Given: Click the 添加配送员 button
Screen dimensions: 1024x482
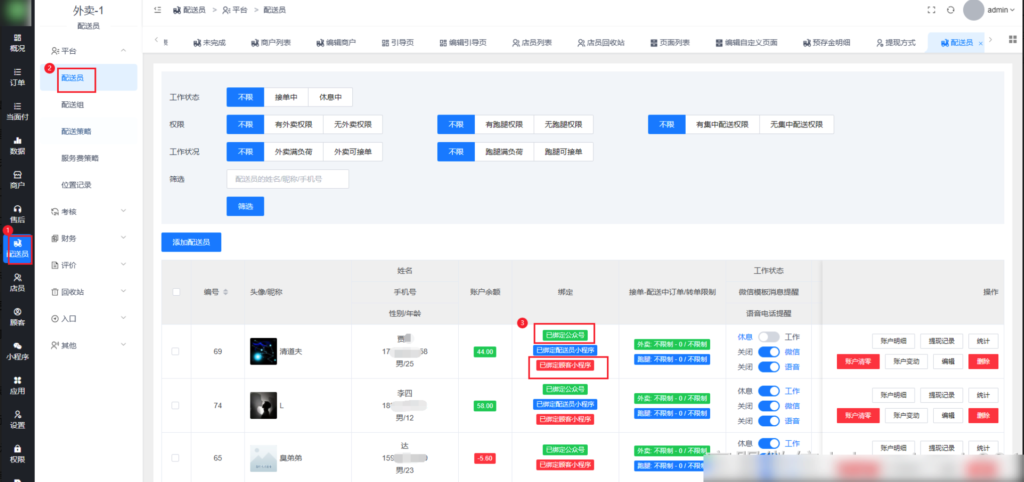Looking at the screenshot, I should [191, 242].
